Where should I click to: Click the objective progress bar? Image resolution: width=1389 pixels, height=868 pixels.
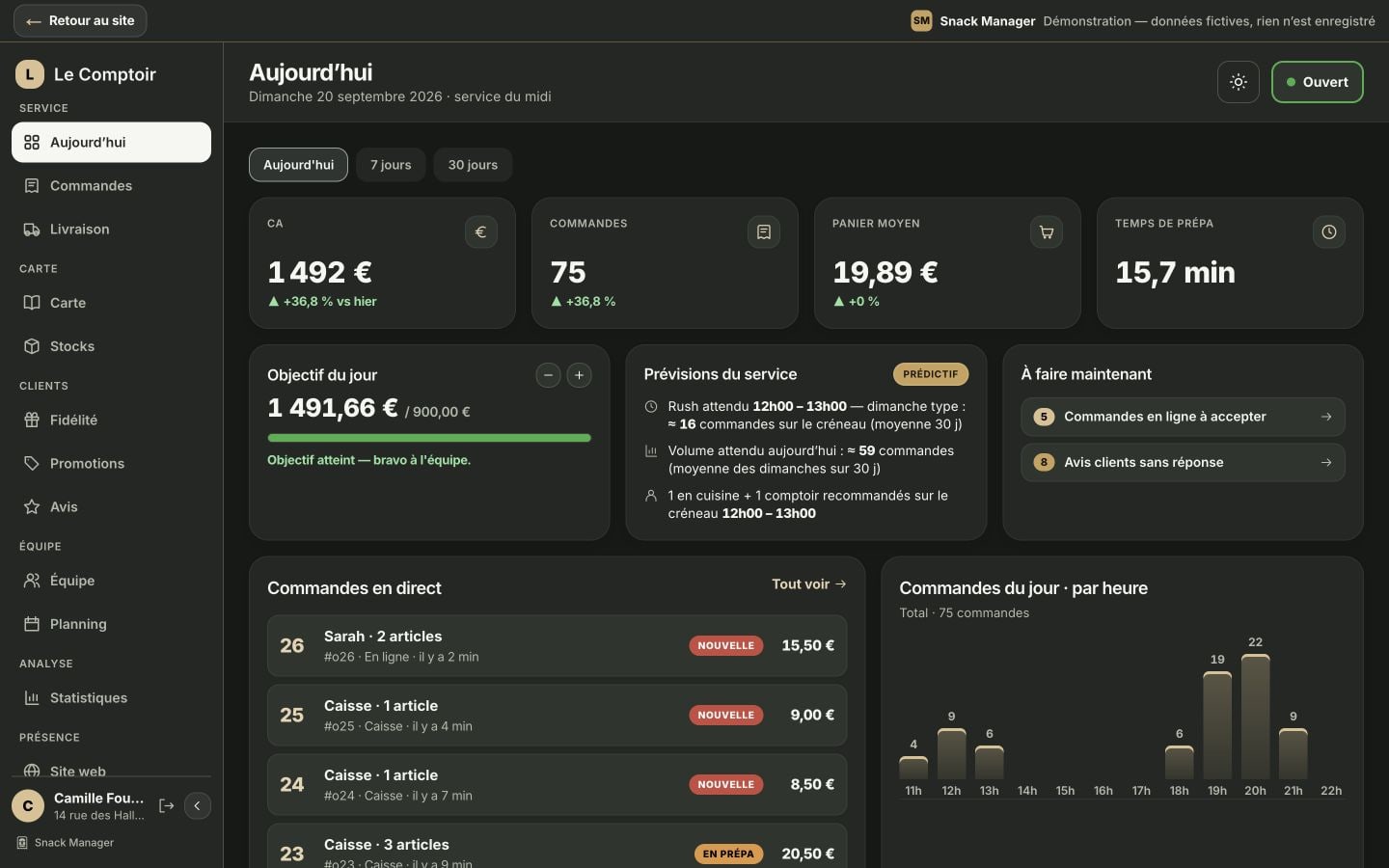[x=429, y=438]
